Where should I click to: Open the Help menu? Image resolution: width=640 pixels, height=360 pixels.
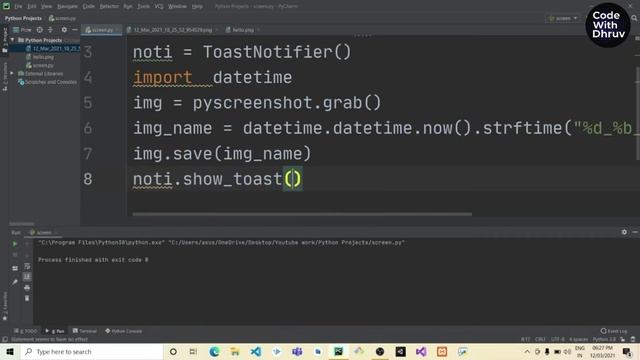(x=197, y=7)
